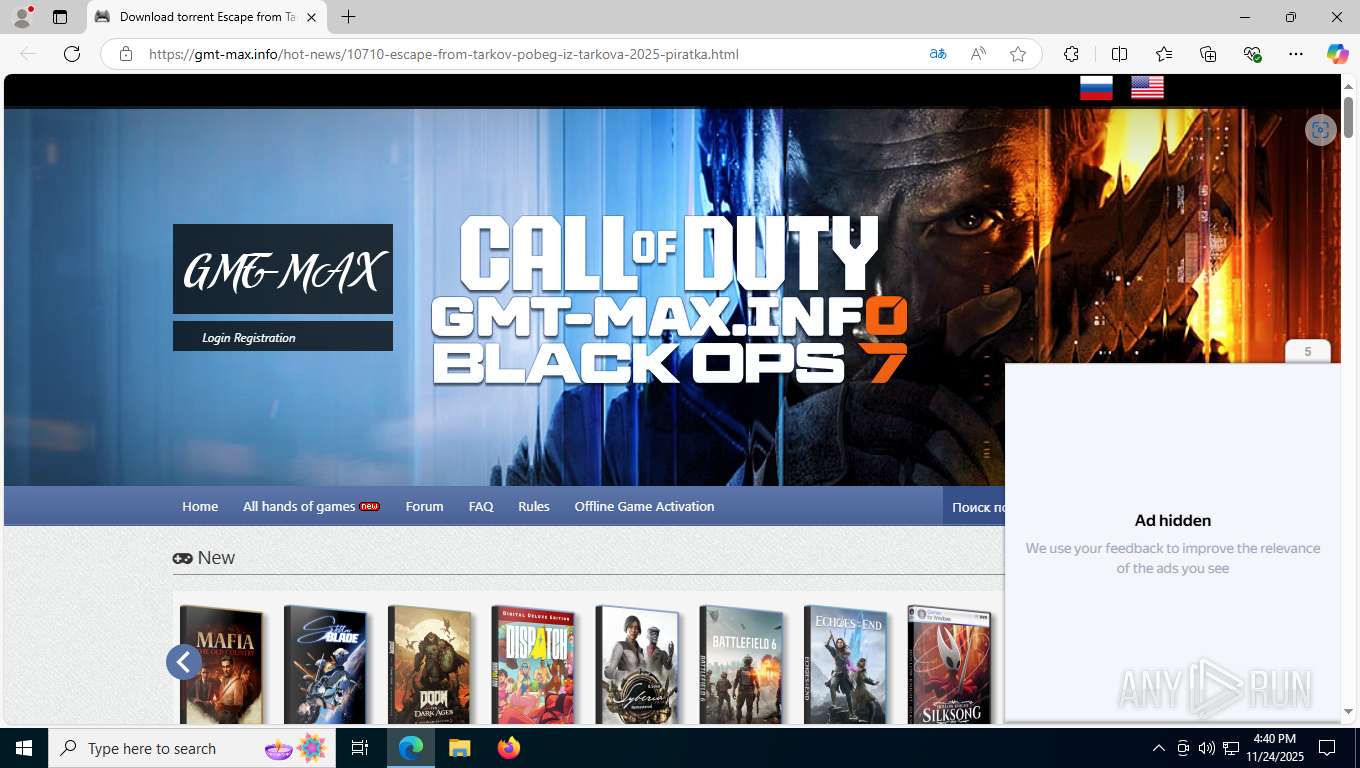Open Task View on taskbar
This screenshot has width=1360, height=768.
(x=360, y=748)
